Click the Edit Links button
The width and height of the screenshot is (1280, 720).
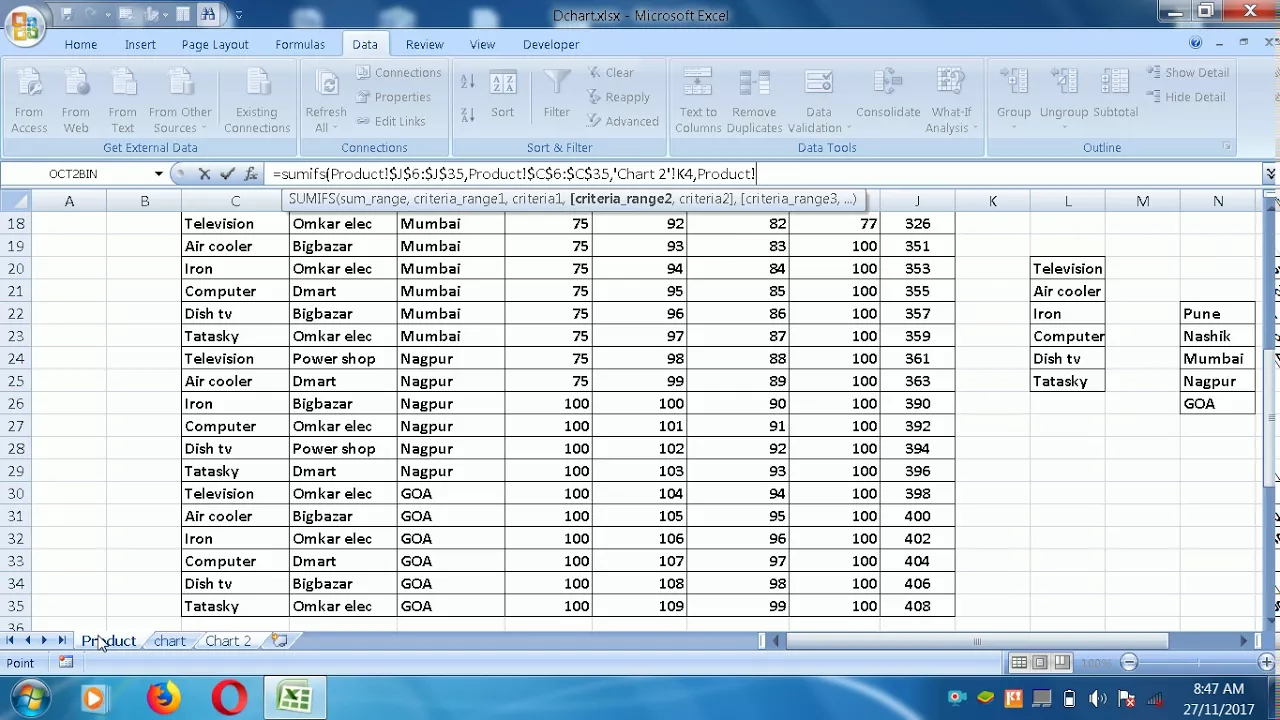click(390, 121)
